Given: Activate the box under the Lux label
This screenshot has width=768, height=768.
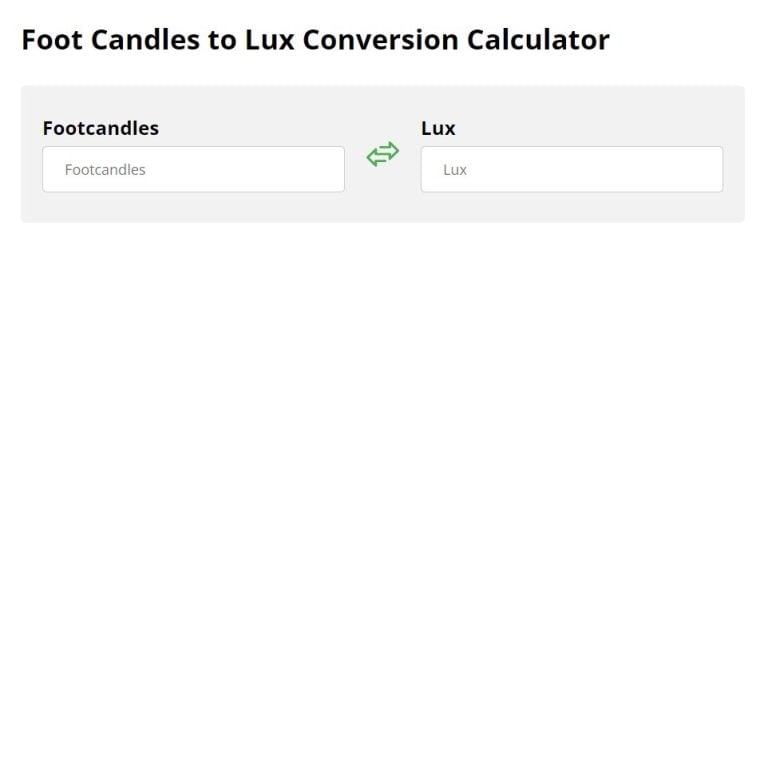Looking at the screenshot, I should point(571,170).
